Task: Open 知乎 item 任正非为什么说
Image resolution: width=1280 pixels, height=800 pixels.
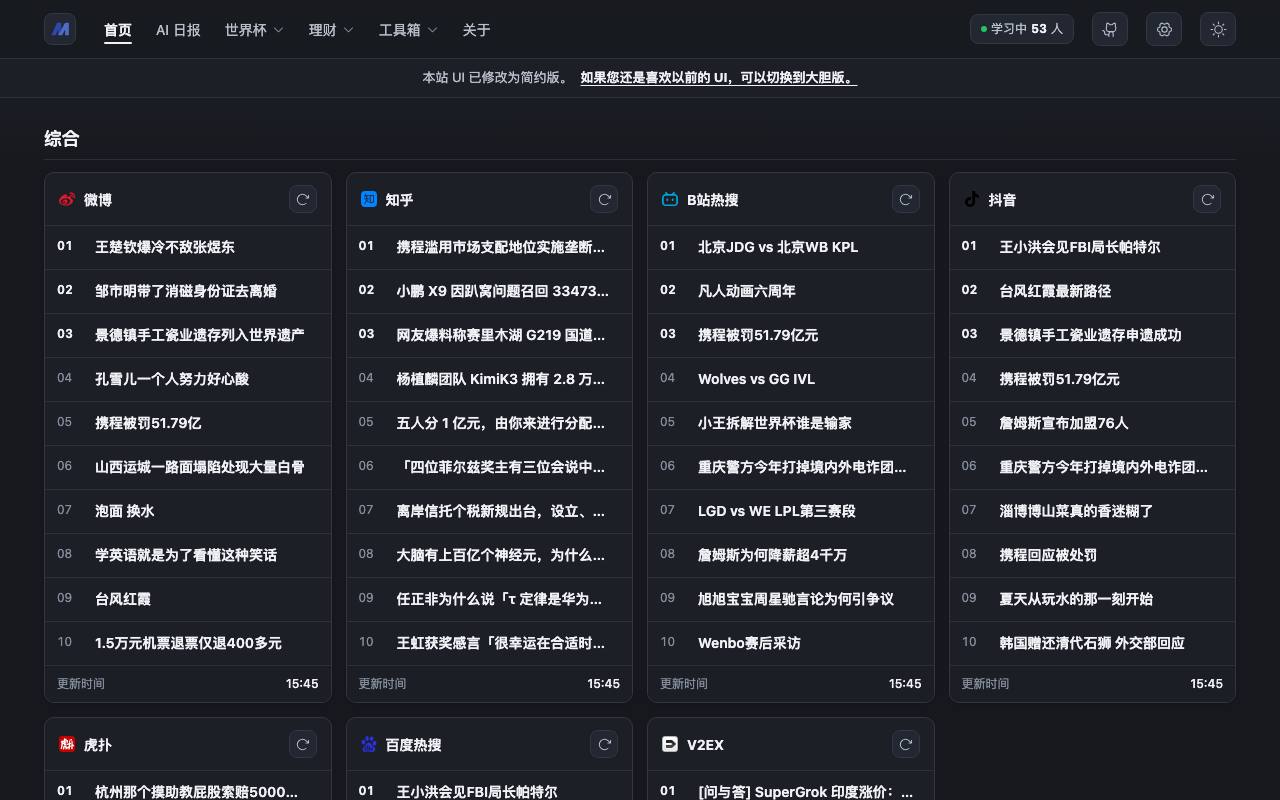Action: pos(489,599)
